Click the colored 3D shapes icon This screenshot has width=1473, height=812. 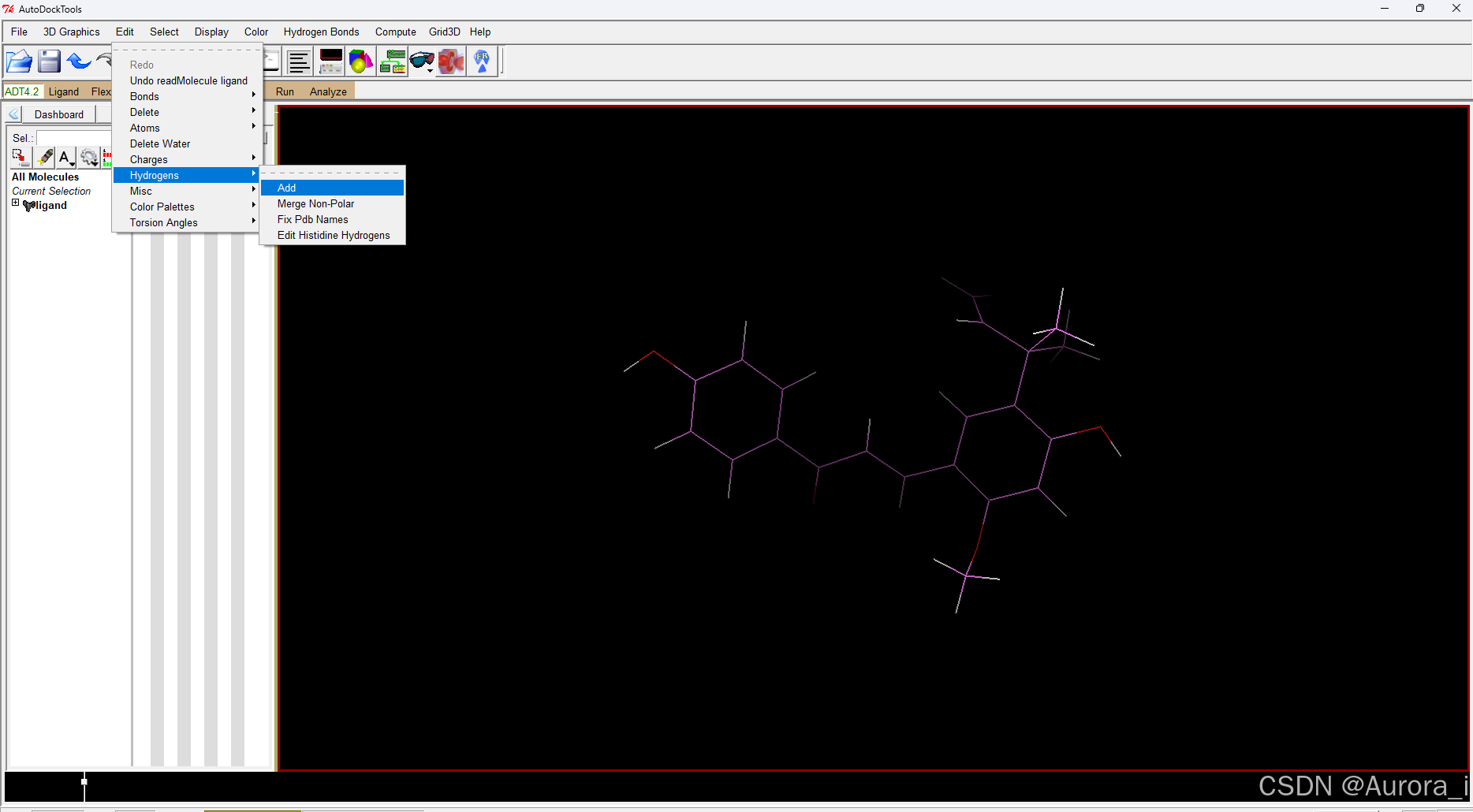tap(361, 61)
